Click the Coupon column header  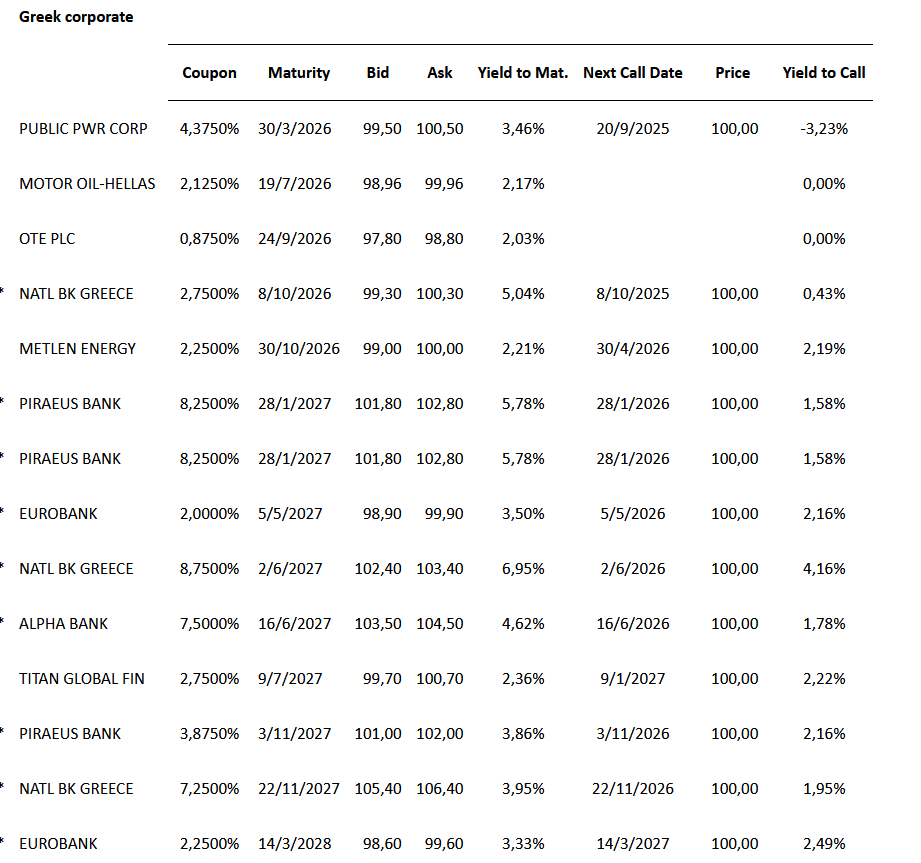click(x=210, y=73)
